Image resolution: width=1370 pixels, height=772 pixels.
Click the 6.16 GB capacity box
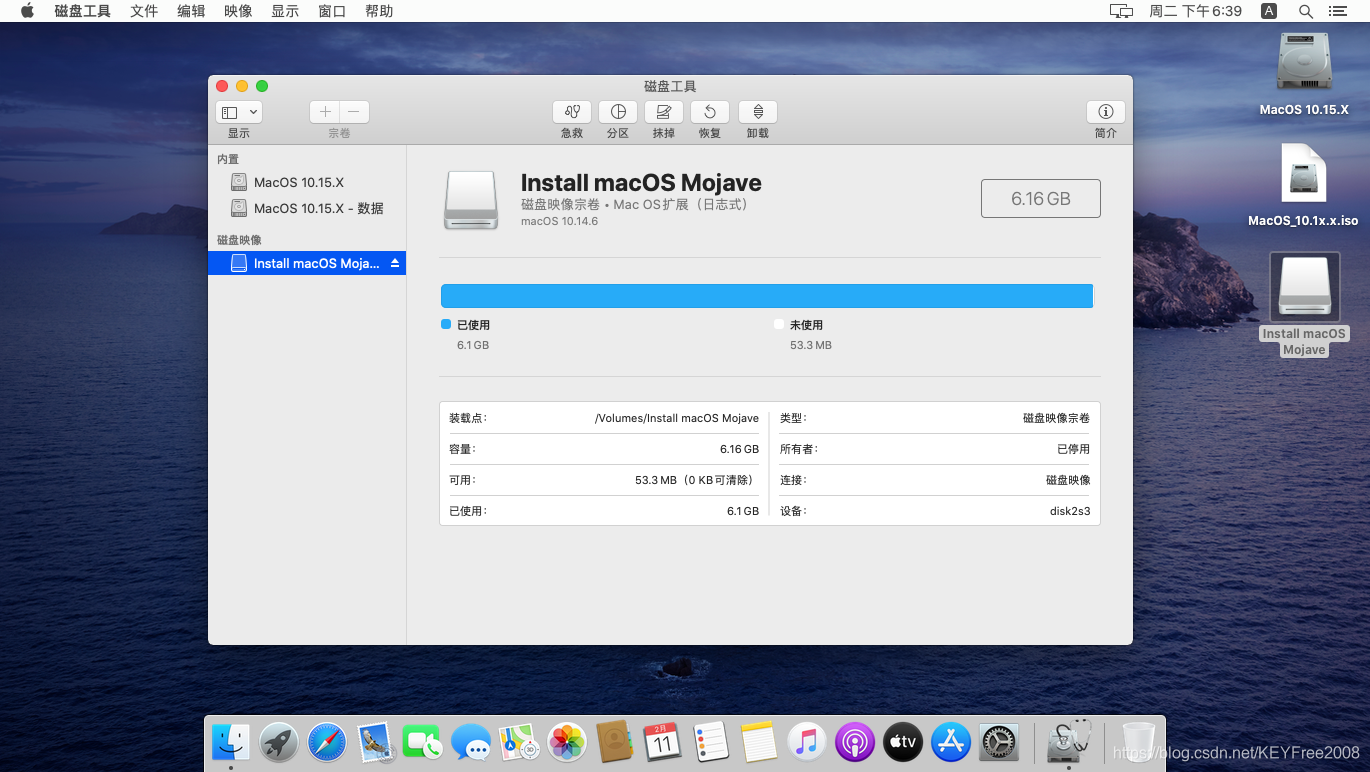[x=1041, y=199]
